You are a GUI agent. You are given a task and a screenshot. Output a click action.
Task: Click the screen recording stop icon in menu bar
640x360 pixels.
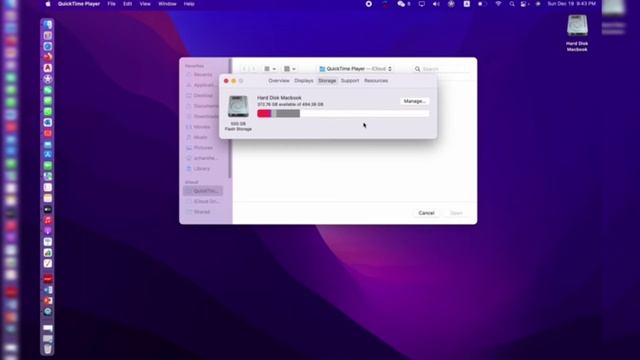369,4
